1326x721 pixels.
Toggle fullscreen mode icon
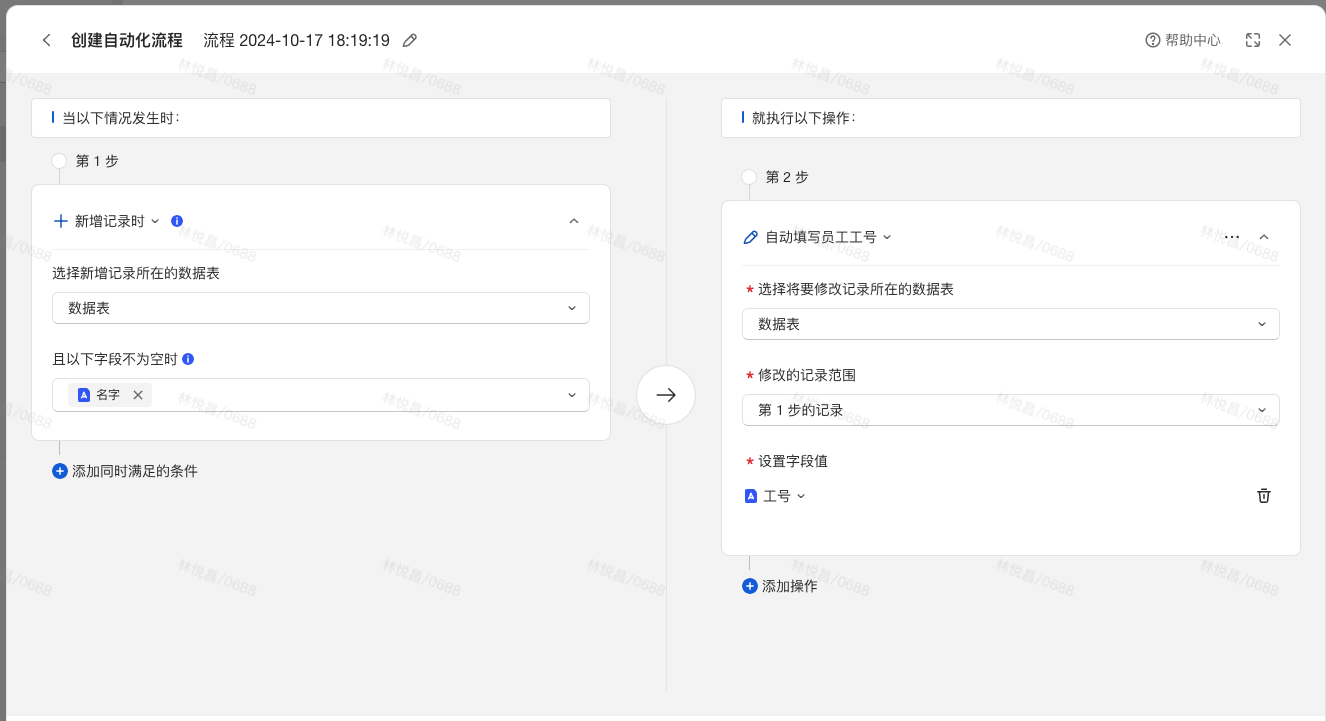pos(1253,40)
